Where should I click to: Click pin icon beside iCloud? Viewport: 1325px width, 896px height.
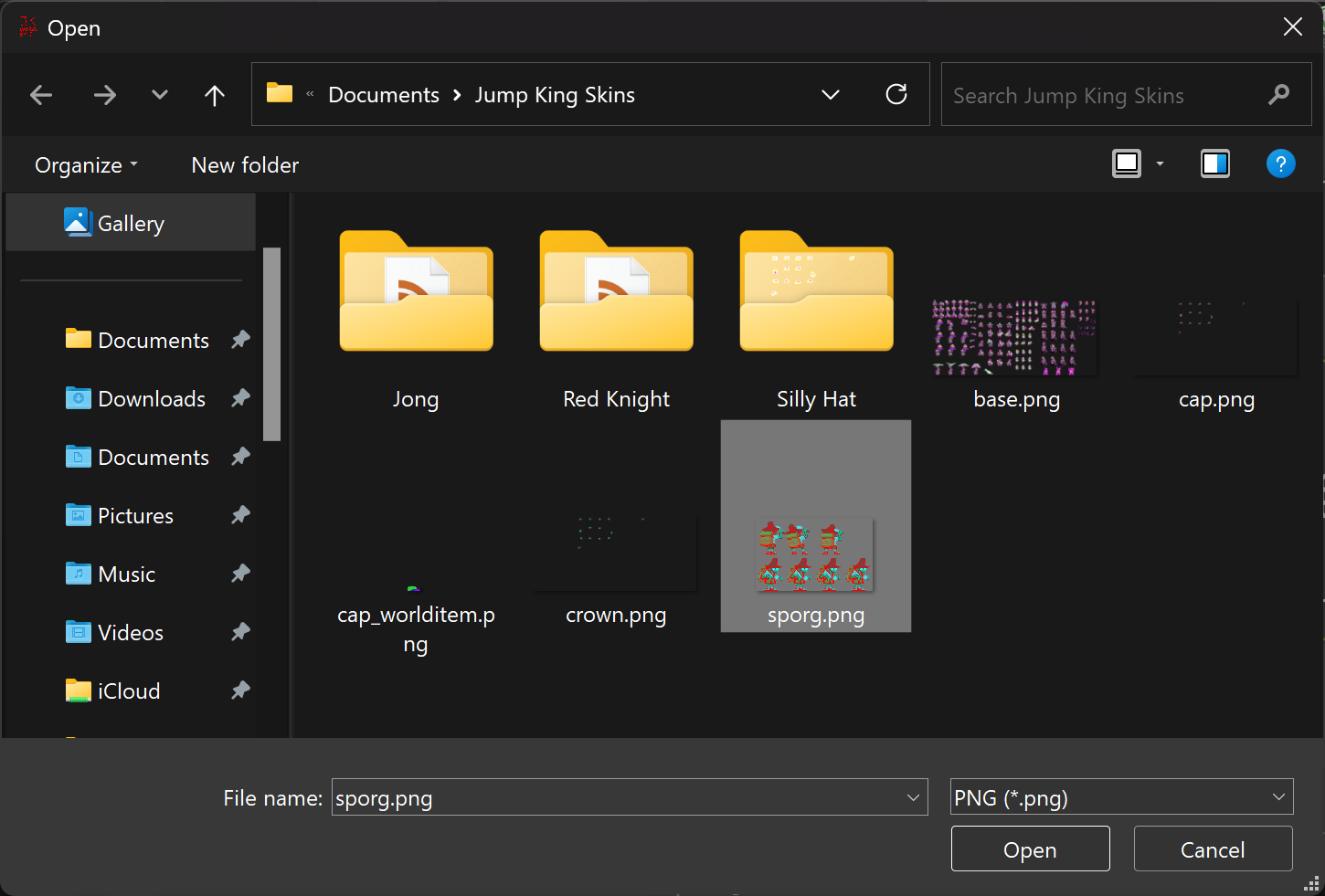(x=240, y=690)
